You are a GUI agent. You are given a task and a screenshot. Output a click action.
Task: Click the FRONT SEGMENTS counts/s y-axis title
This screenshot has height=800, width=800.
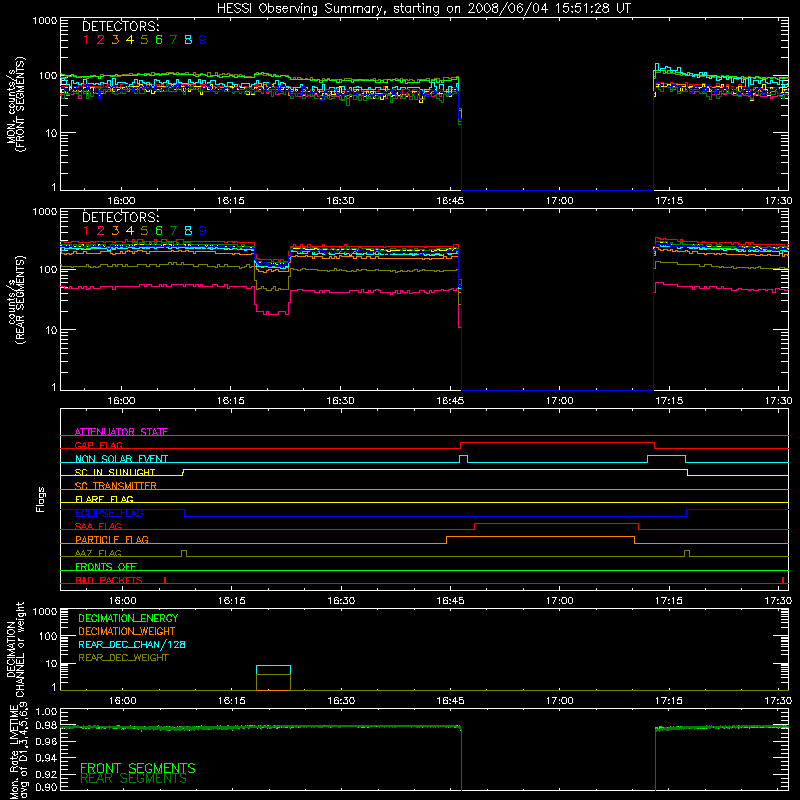pos(15,104)
